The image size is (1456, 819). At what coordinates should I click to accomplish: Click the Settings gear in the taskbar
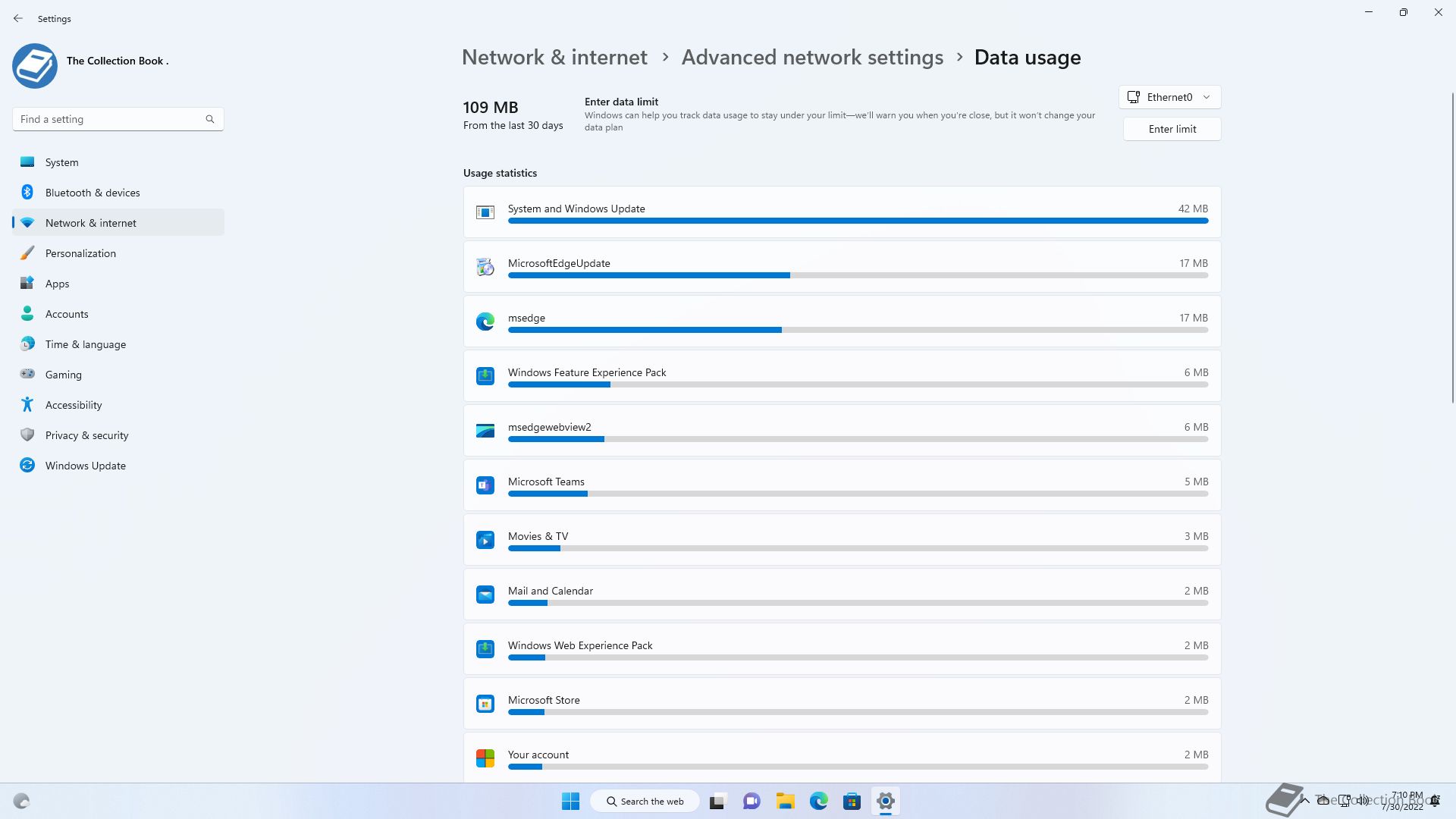[885, 801]
